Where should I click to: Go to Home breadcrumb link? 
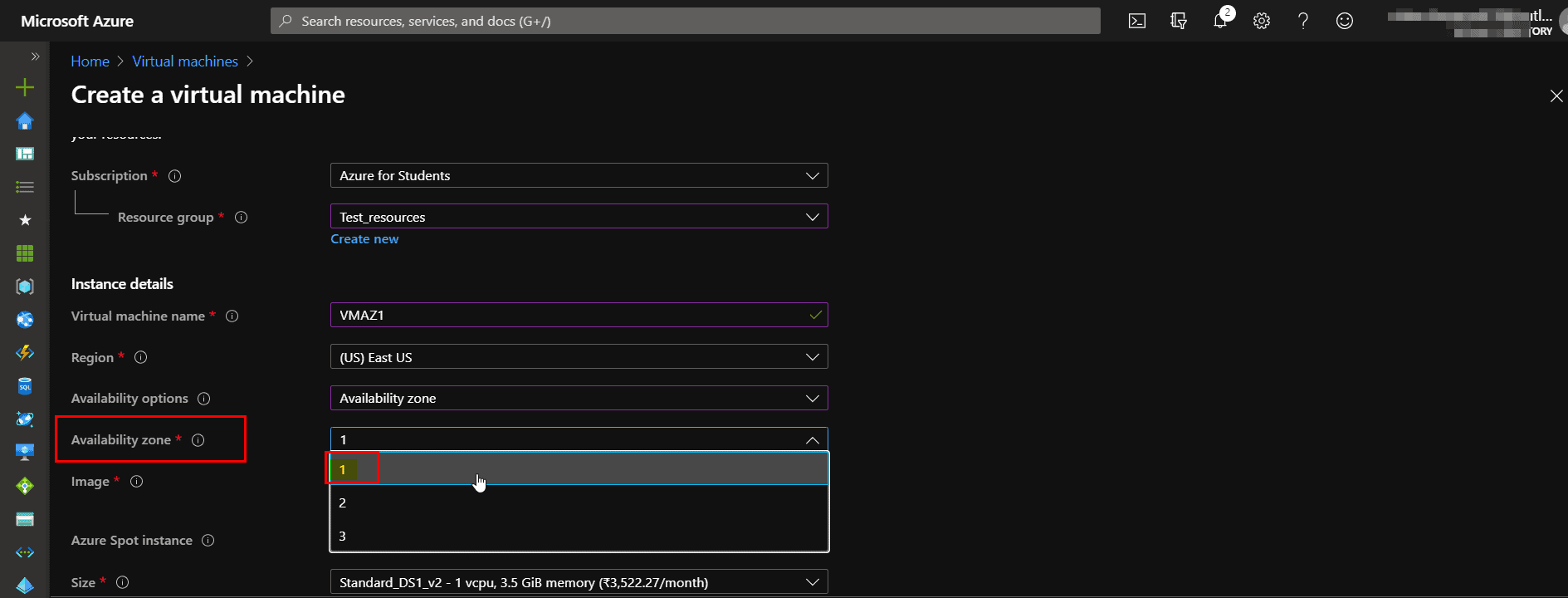coord(90,61)
